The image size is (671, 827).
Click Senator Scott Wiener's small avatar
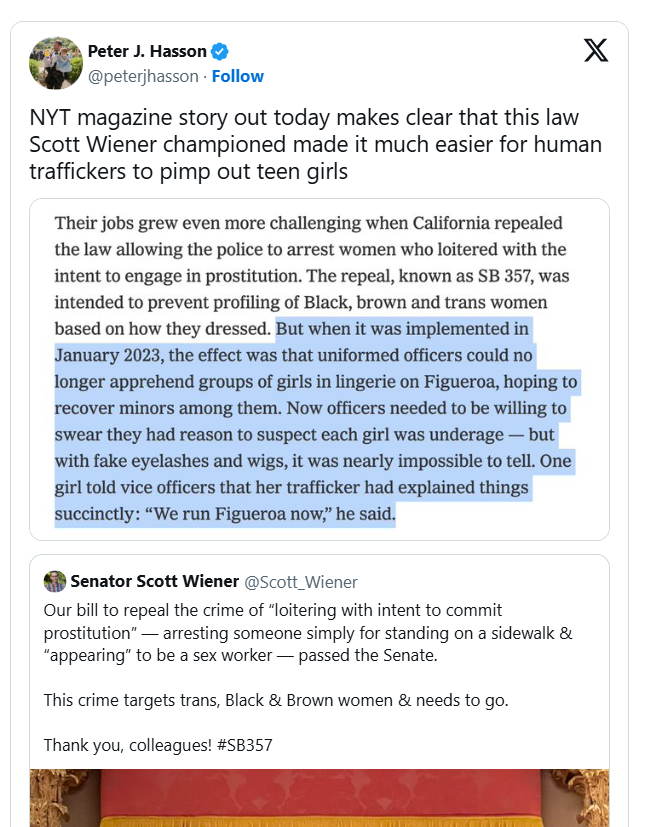point(55,581)
